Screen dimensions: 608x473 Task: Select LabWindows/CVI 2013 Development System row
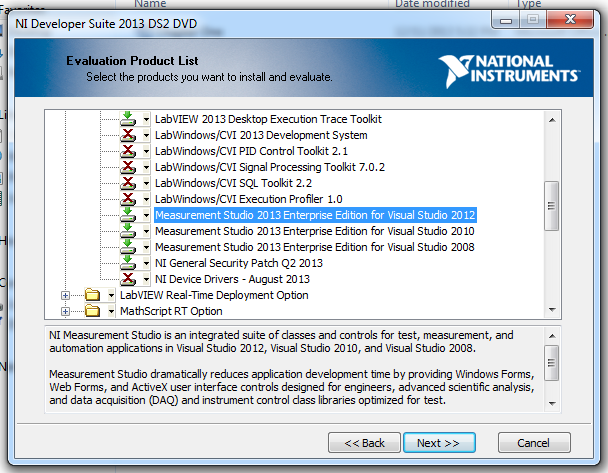point(261,135)
